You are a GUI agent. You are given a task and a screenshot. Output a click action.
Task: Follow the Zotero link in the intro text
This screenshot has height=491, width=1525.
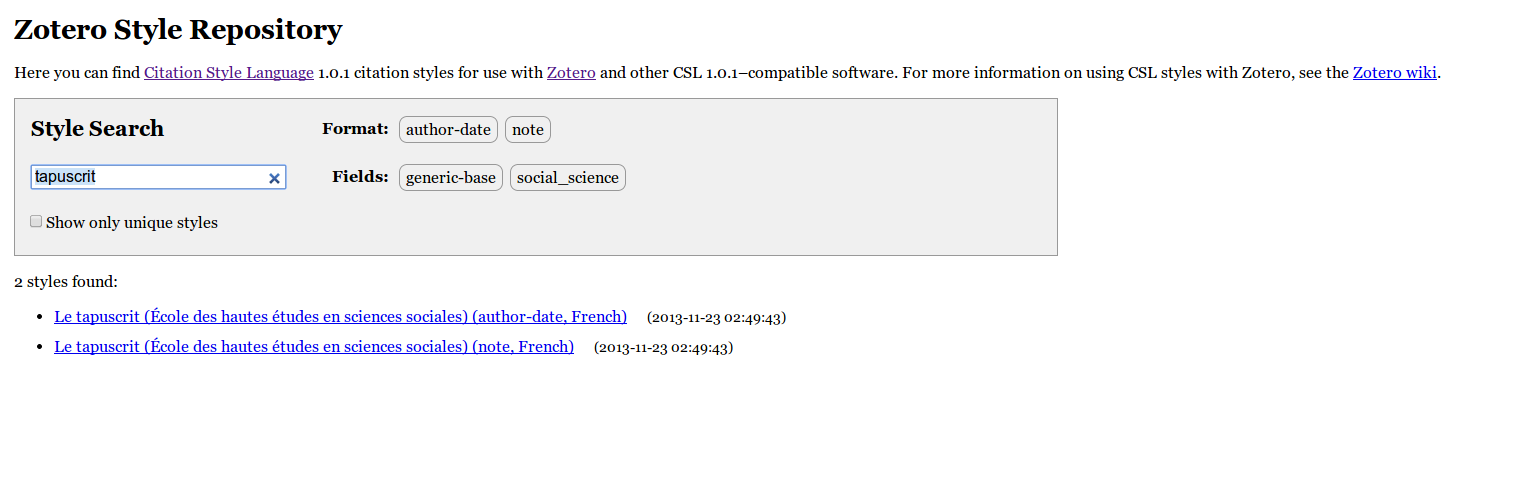571,73
